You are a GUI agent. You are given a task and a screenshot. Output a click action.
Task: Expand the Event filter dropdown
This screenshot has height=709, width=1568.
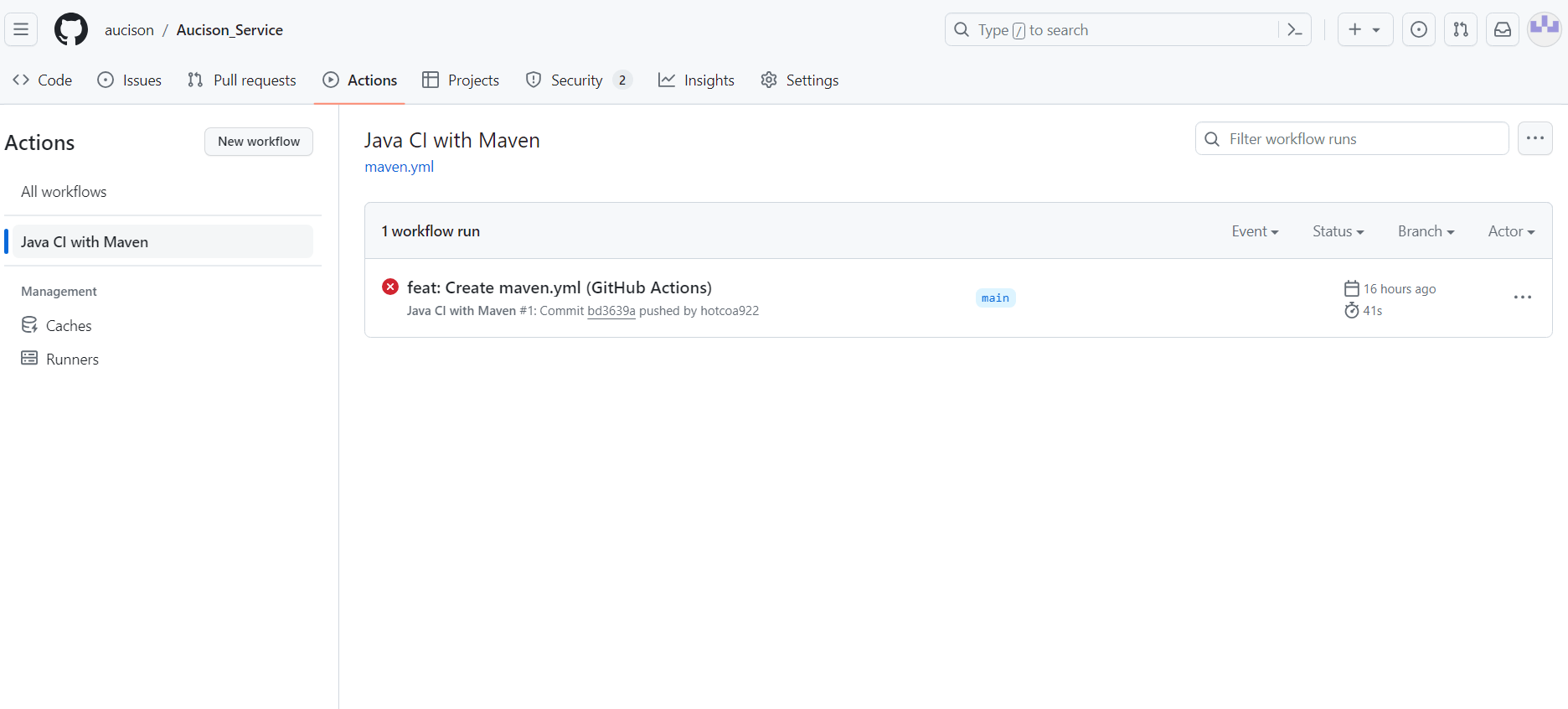[1255, 231]
